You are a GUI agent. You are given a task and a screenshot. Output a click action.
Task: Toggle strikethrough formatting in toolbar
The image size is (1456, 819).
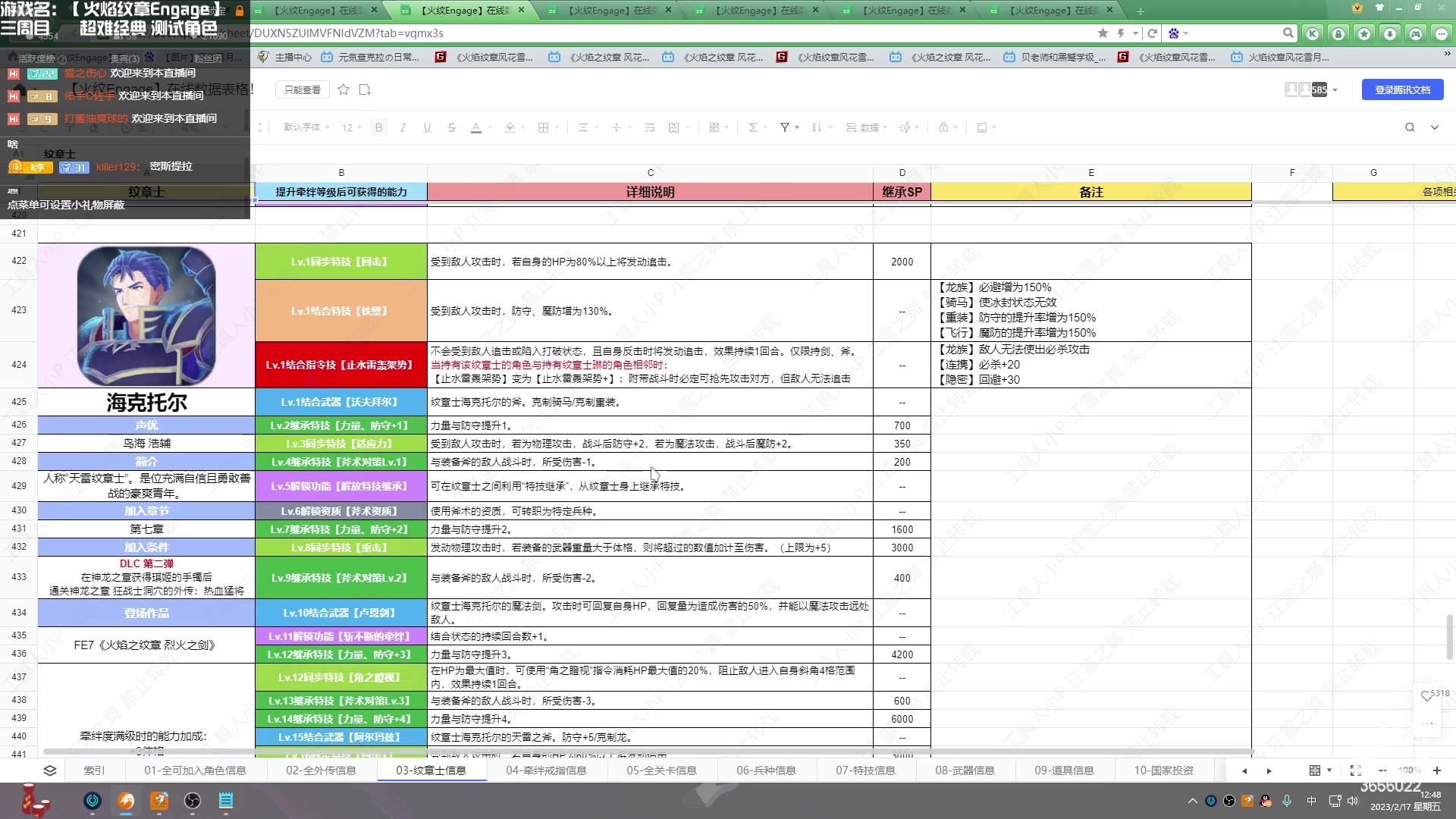pyautogui.click(x=452, y=127)
